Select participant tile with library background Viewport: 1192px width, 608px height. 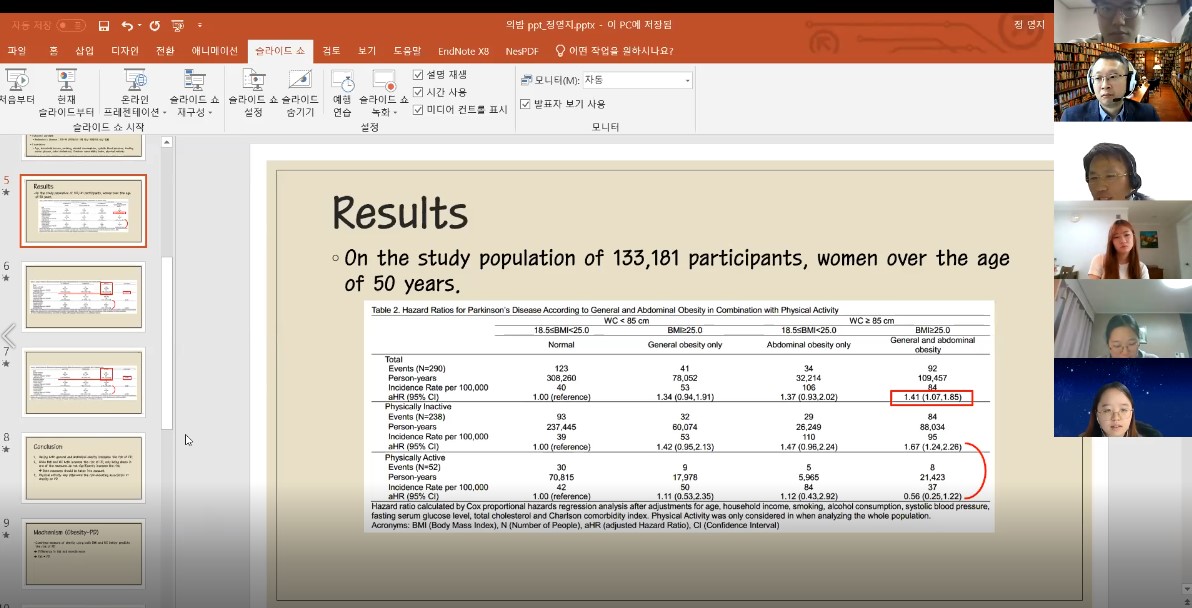click(x=1123, y=82)
